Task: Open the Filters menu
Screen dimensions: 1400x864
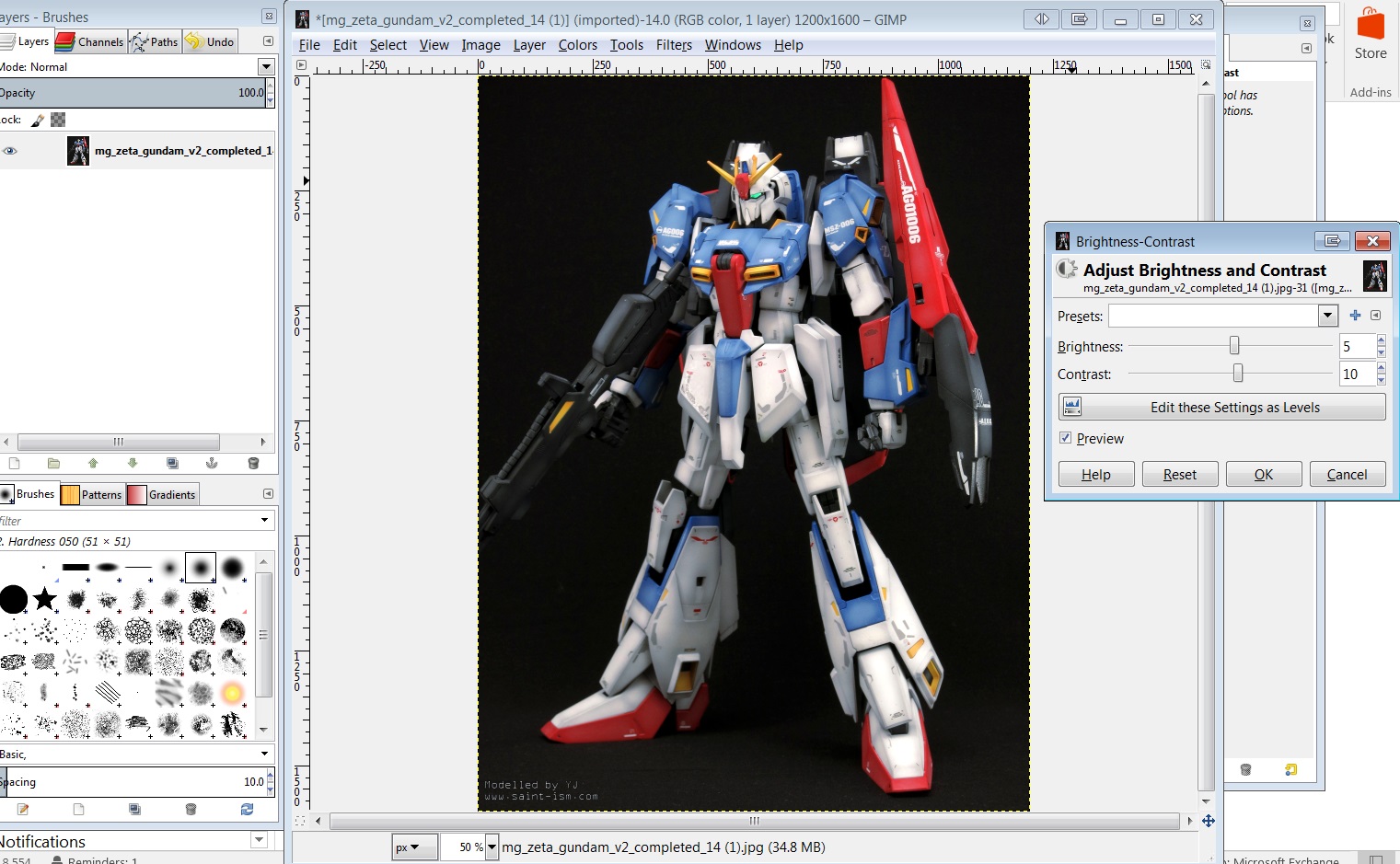Action: [x=674, y=44]
